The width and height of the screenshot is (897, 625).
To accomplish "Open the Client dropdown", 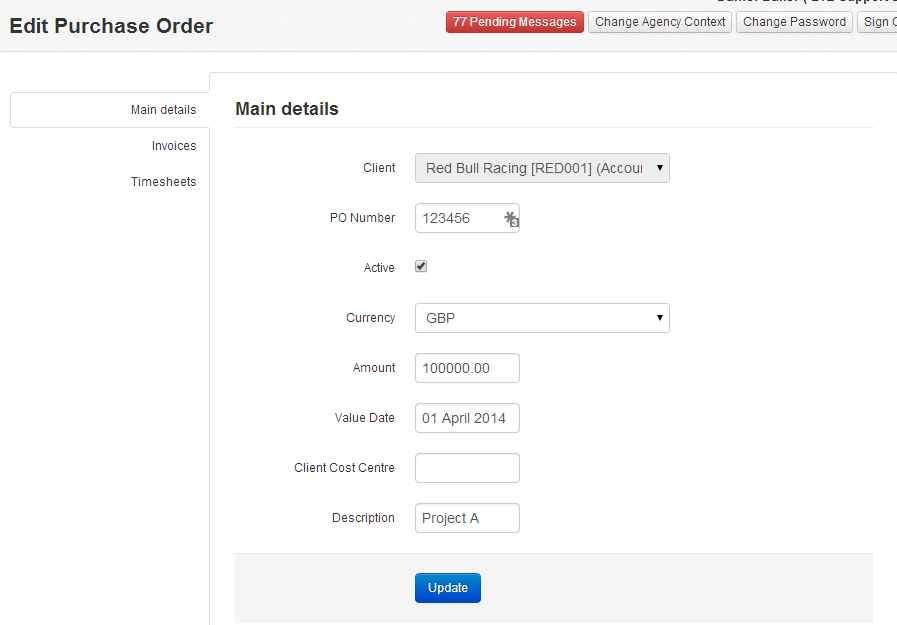I will click(542, 168).
